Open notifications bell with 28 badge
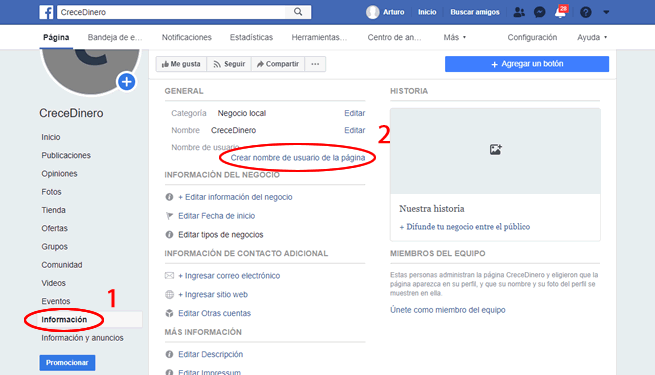The width and height of the screenshot is (655, 375). click(561, 12)
